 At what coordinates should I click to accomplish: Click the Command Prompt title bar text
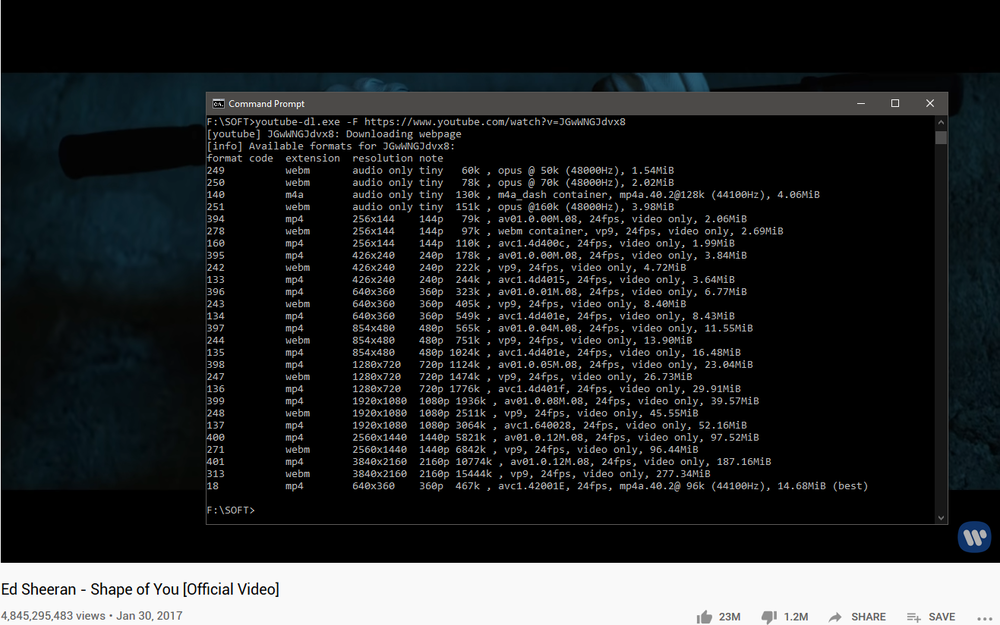(266, 104)
